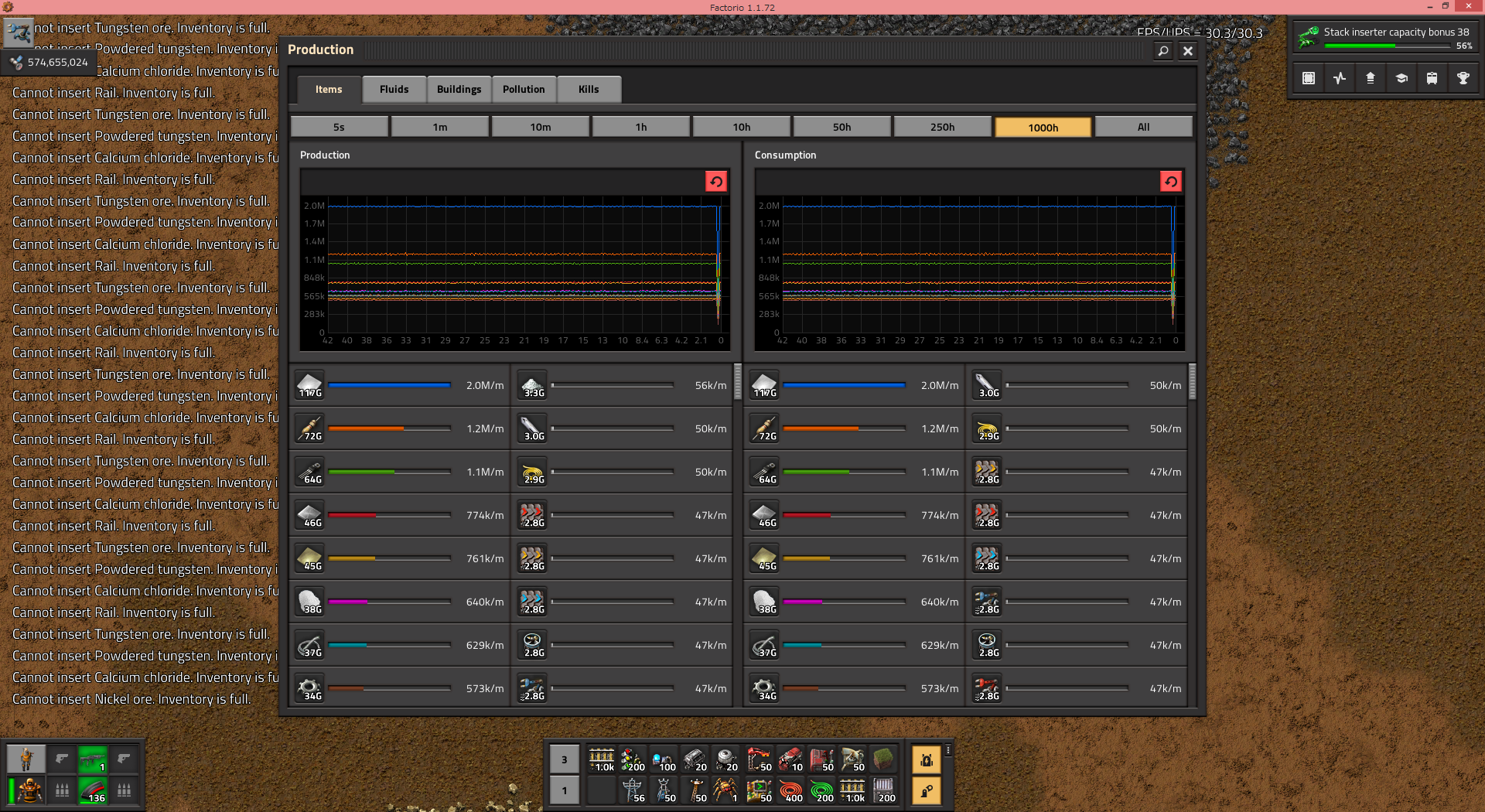
Task: Select the 1m time range
Action: [x=440, y=127]
